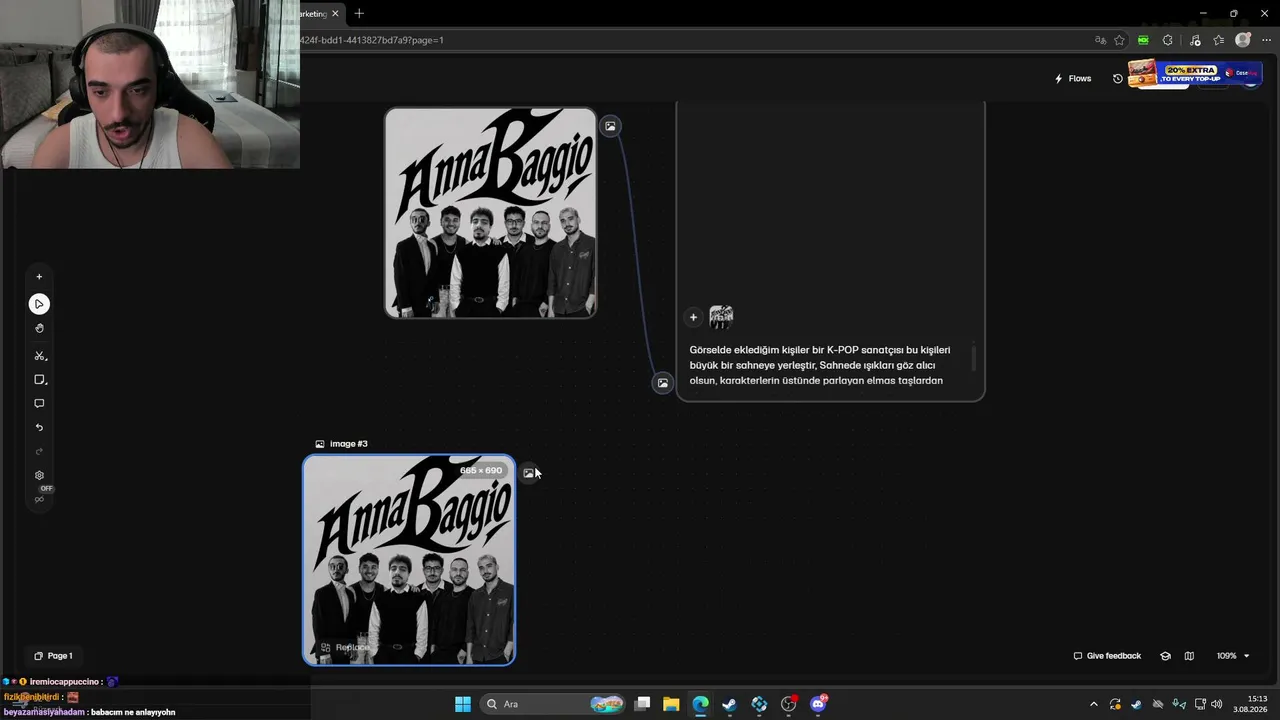Open the media control icon

[x=1194, y=40]
